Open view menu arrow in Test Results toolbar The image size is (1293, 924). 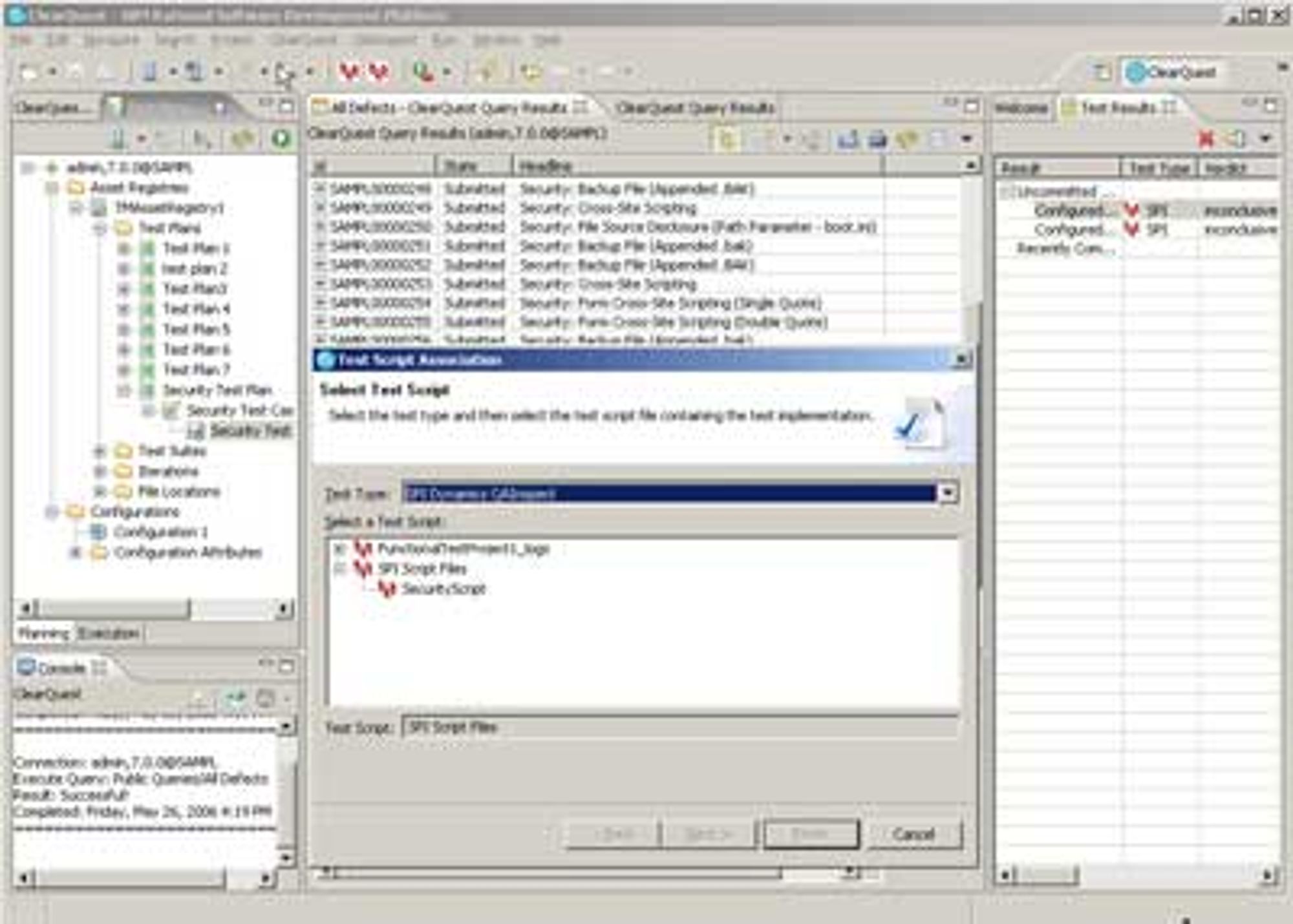[x=1265, y=138]
